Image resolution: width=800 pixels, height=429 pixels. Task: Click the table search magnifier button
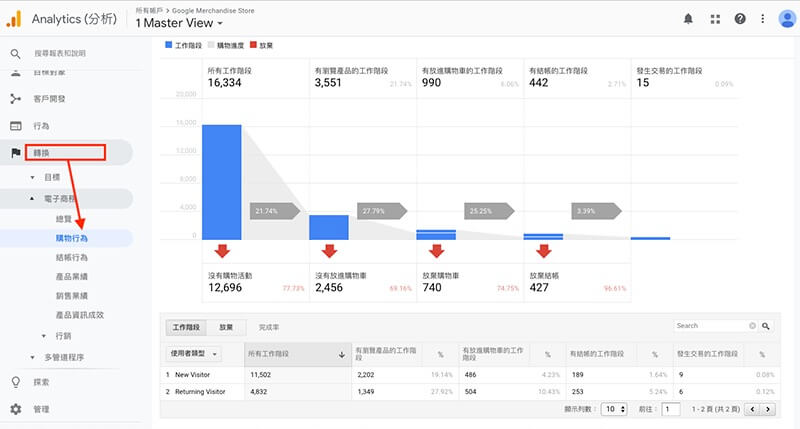(766, 326)
